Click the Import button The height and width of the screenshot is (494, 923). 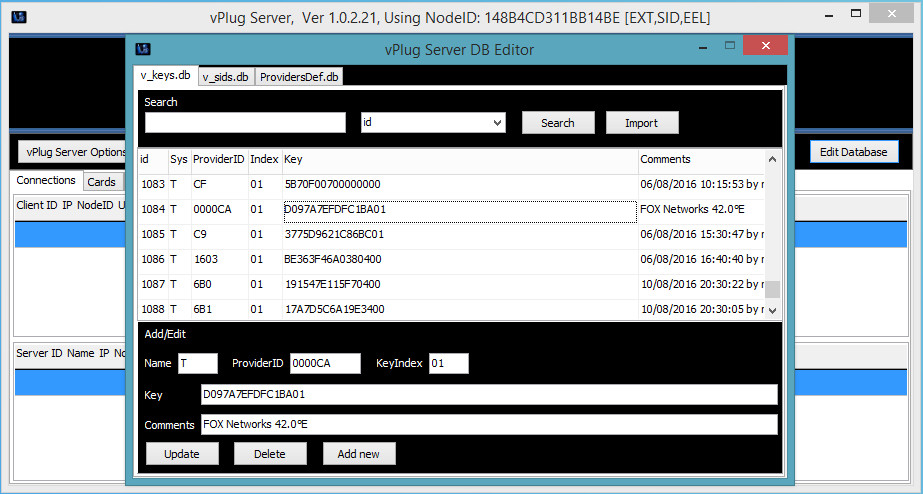(642, 123)
